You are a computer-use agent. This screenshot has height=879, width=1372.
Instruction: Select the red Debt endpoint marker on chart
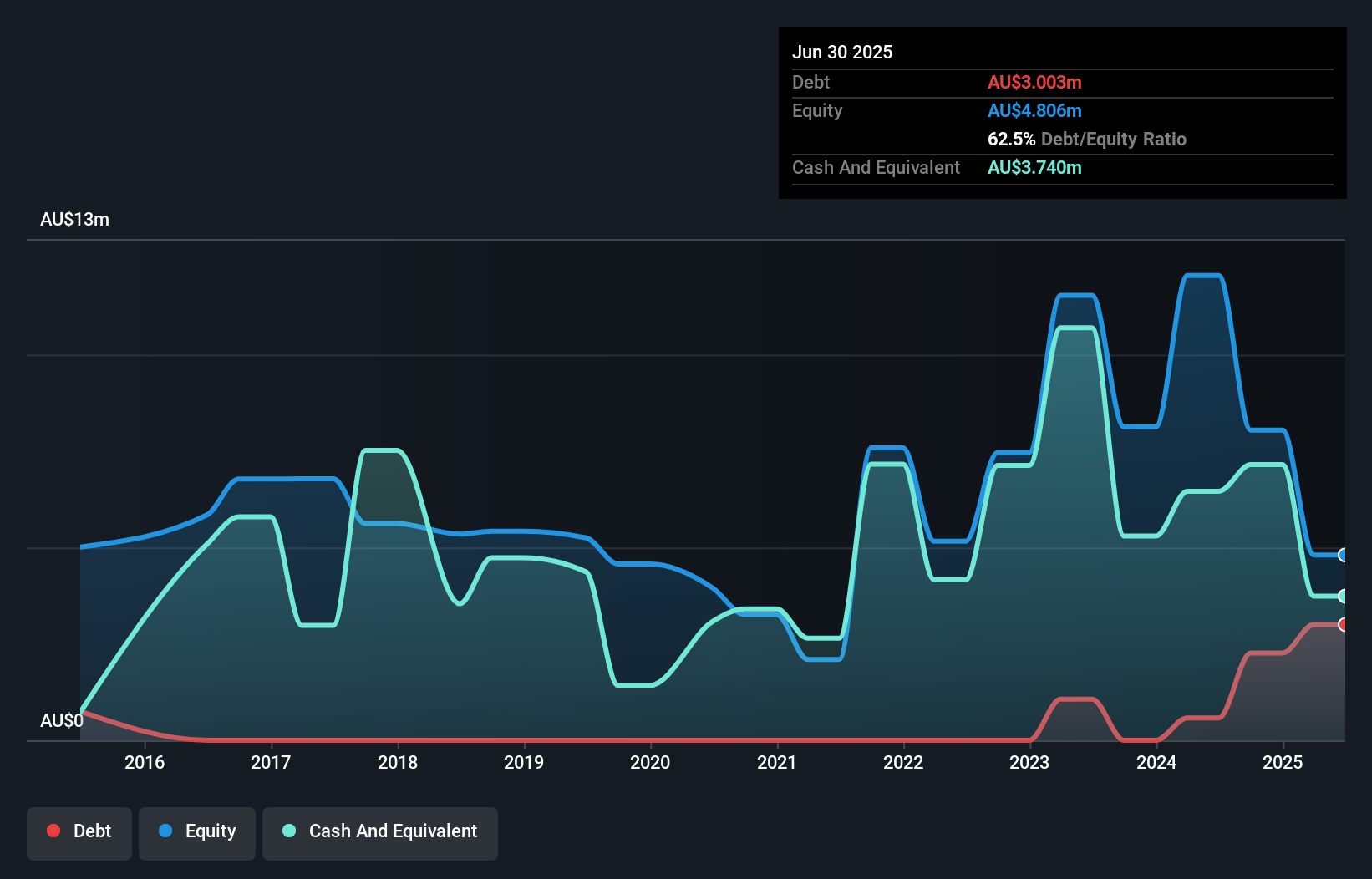pos(1343,624)
